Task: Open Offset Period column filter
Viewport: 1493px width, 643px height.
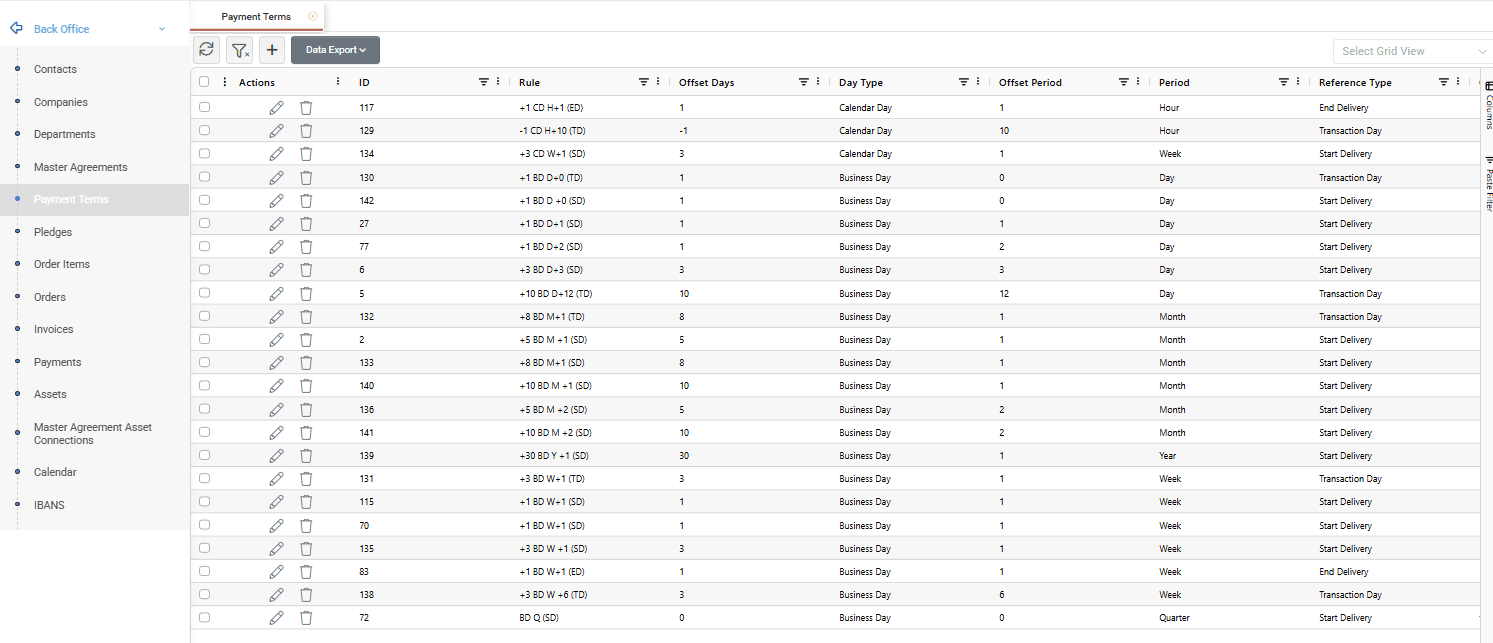Action: pos(1124,82)
